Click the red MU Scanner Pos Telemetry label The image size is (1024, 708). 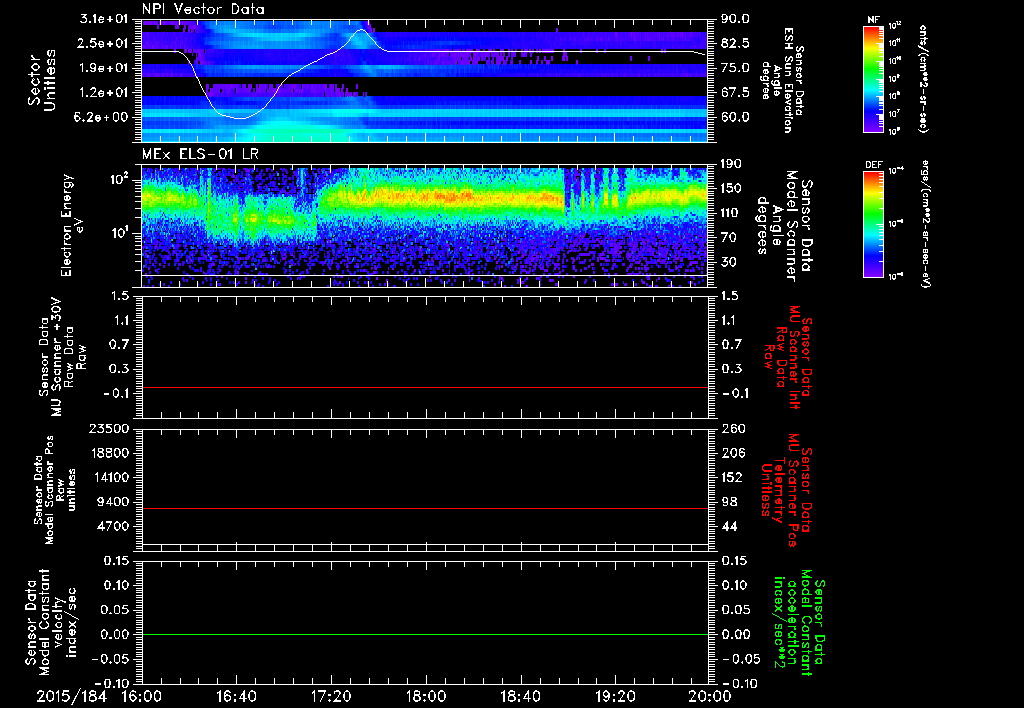[x=787, y=490]
